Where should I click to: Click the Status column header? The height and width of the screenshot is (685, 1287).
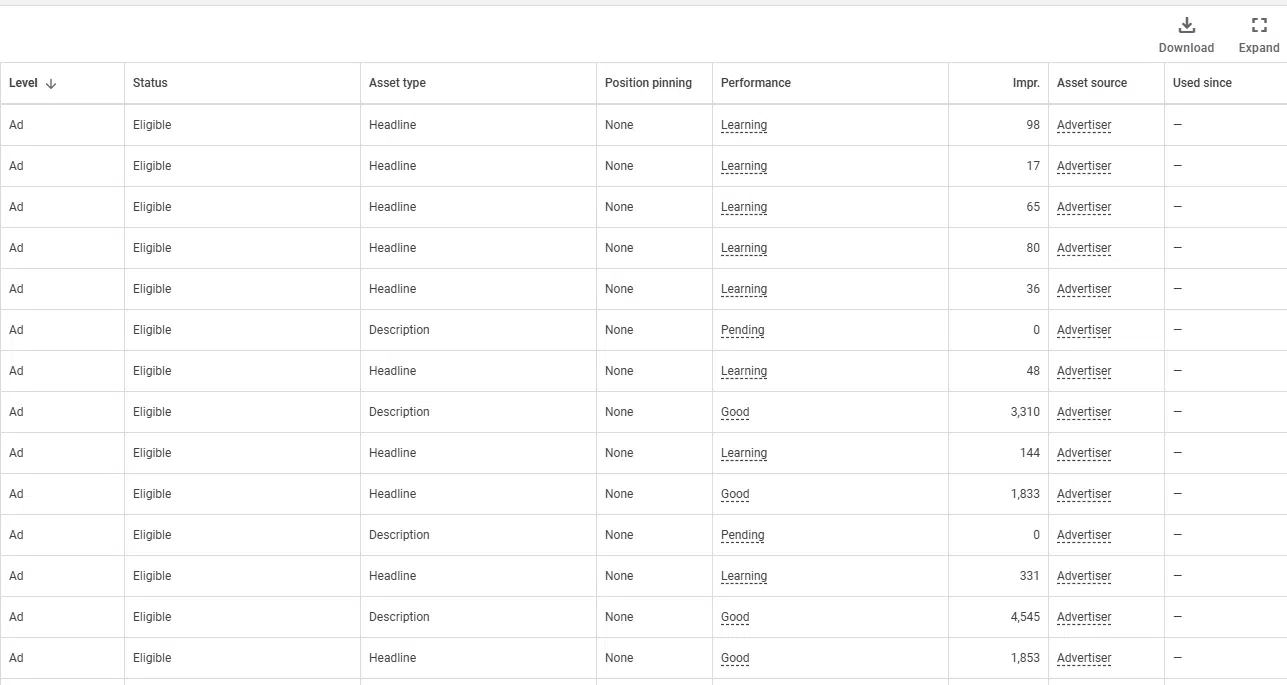(x=150, y=83)
